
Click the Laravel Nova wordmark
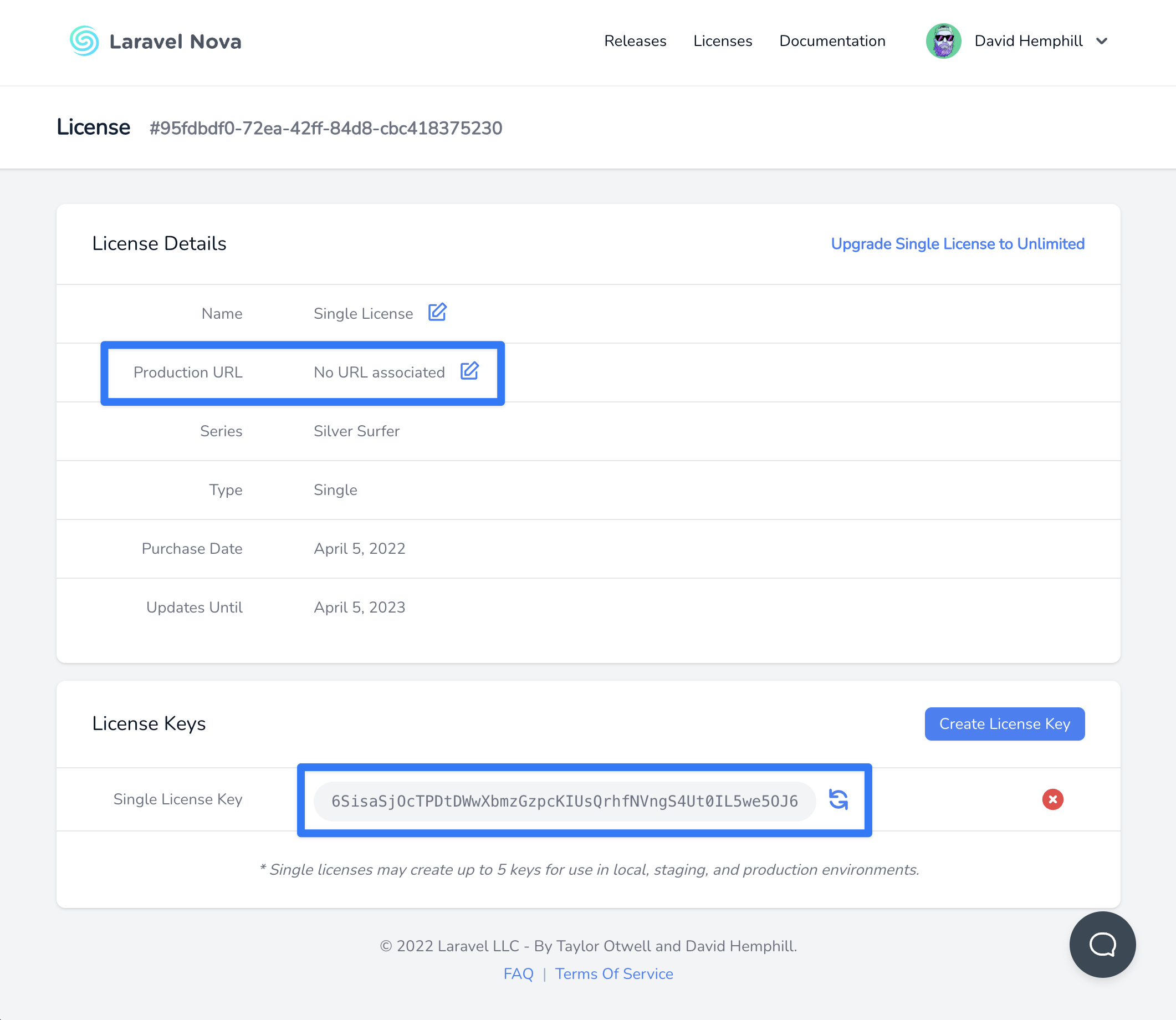click(x=176, y=40)
